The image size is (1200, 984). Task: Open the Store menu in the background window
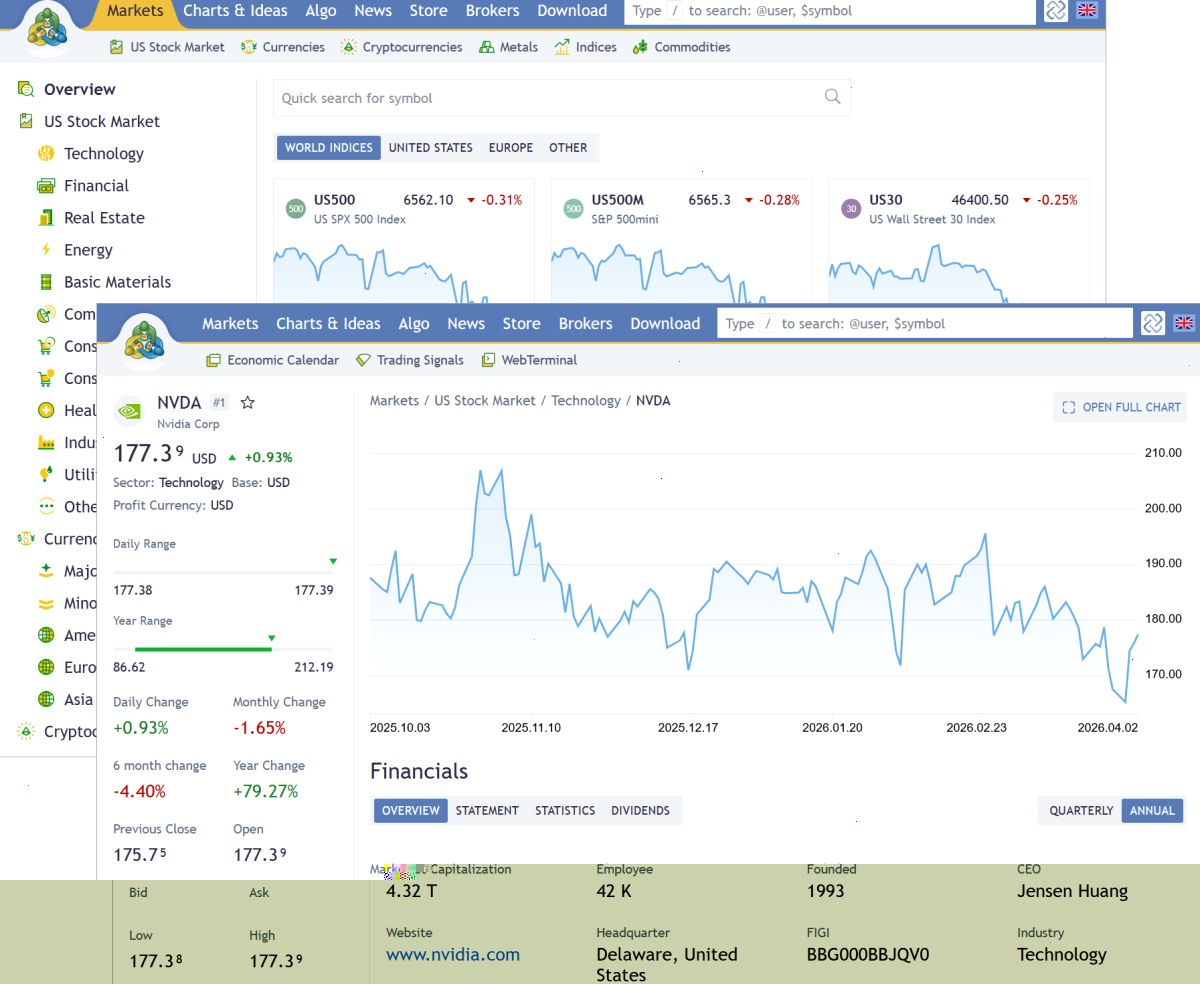tap(428, 11)
